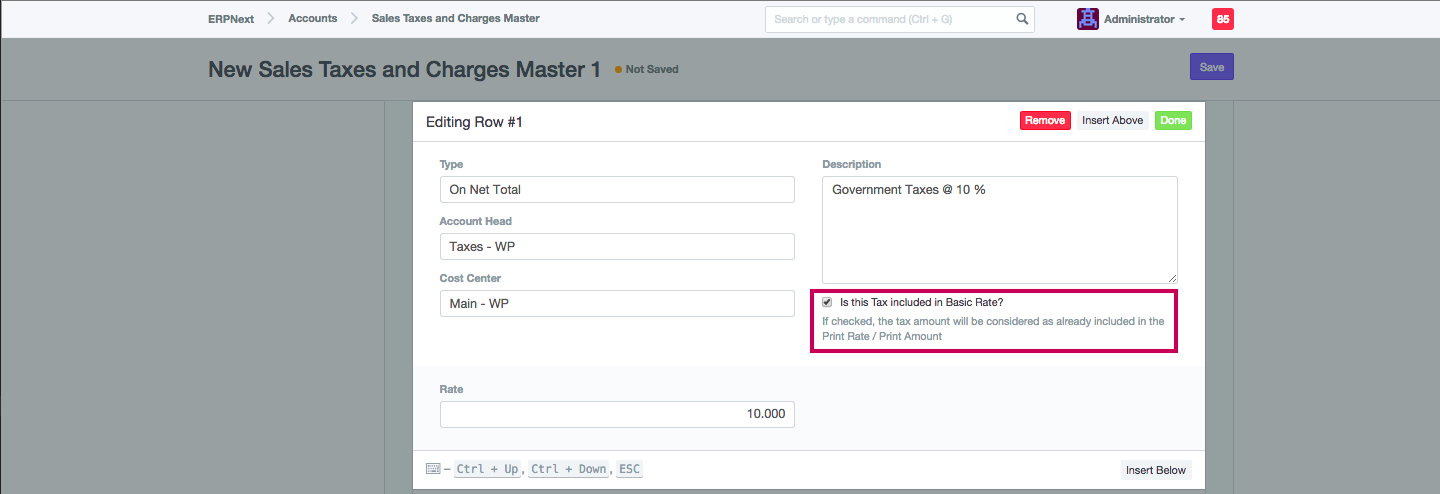
Task: Open the Cost Center link field
Action: pos(617,304)
